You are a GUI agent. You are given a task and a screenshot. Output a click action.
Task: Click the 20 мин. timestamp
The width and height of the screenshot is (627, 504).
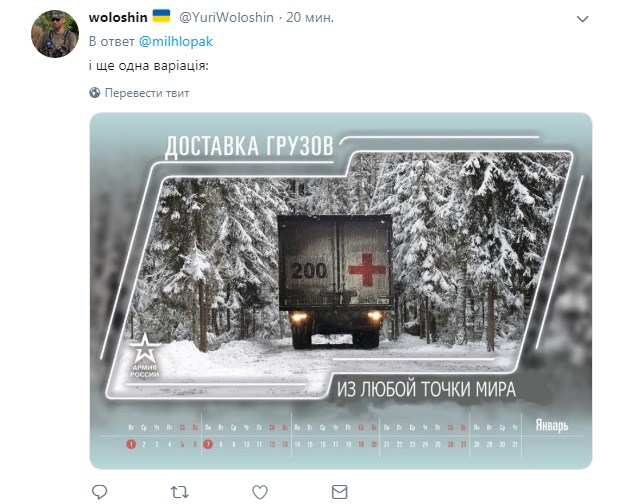point(310,17)
